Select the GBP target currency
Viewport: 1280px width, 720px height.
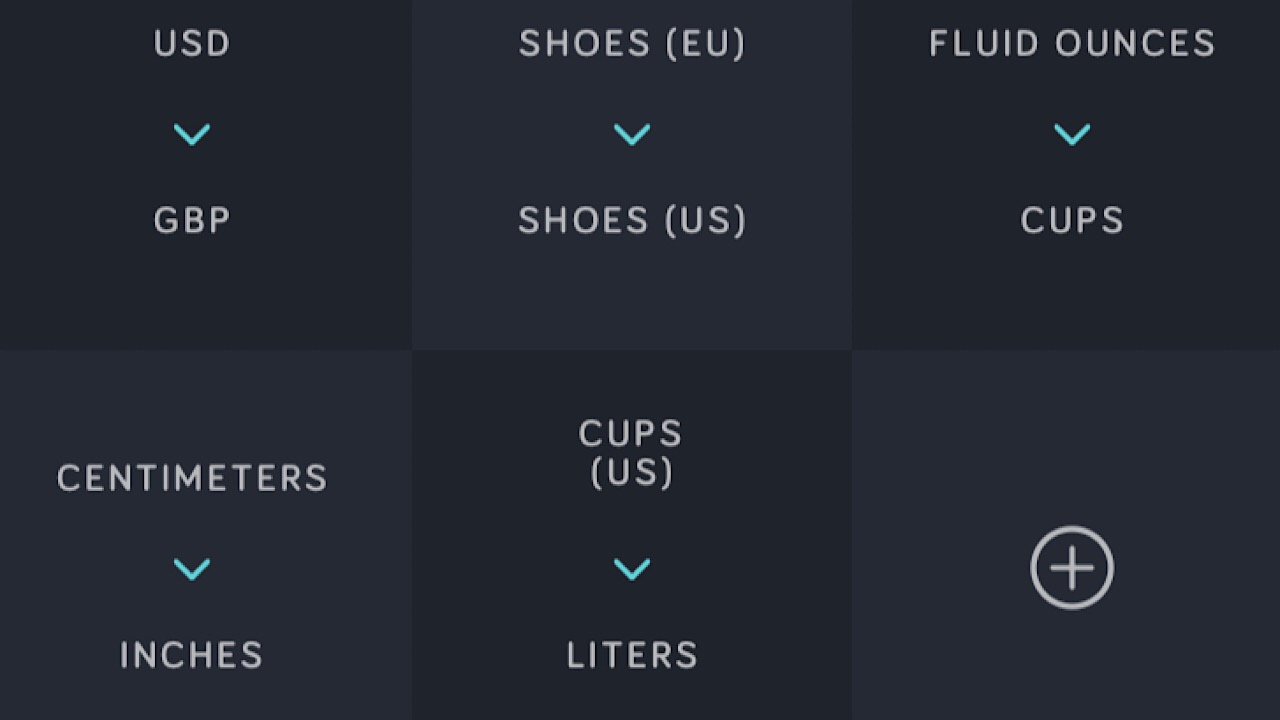(x=191, y=220)
